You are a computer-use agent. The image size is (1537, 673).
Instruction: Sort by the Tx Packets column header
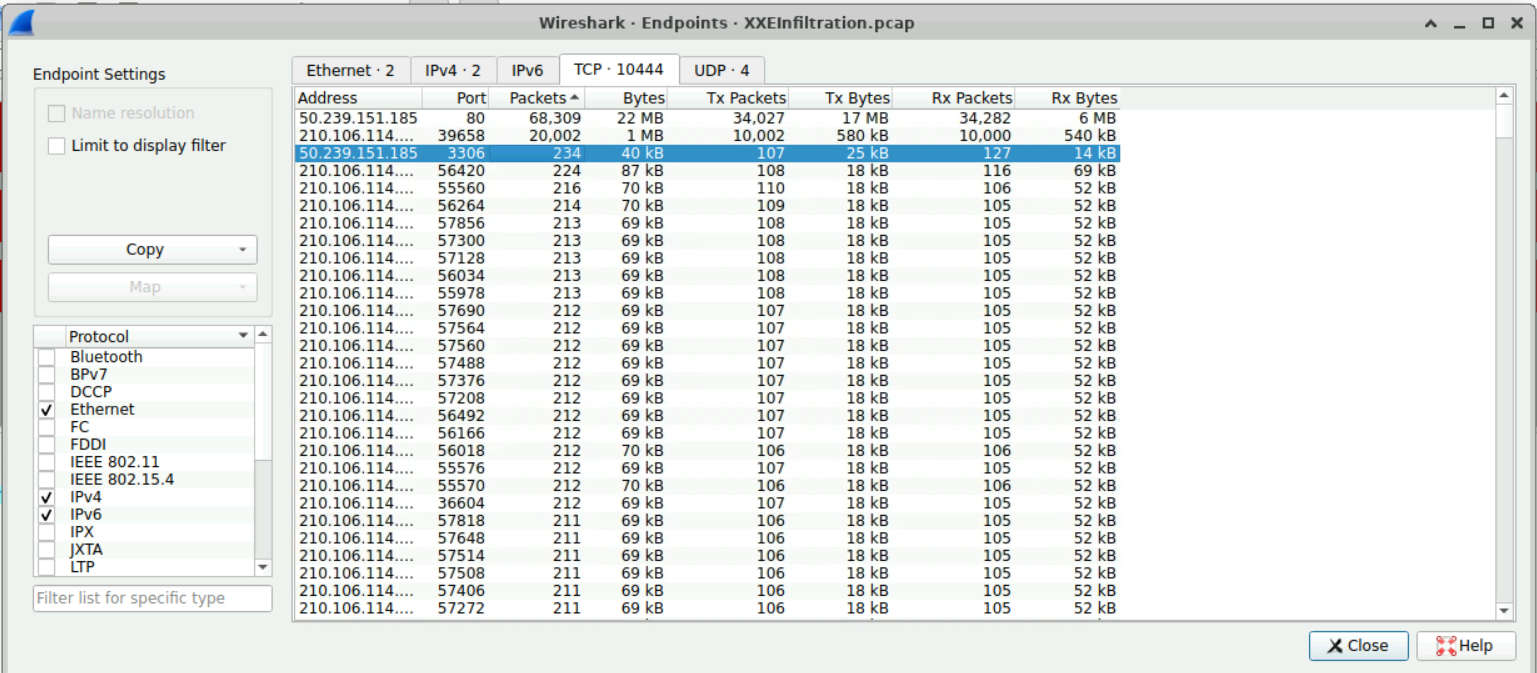point(728,98)
